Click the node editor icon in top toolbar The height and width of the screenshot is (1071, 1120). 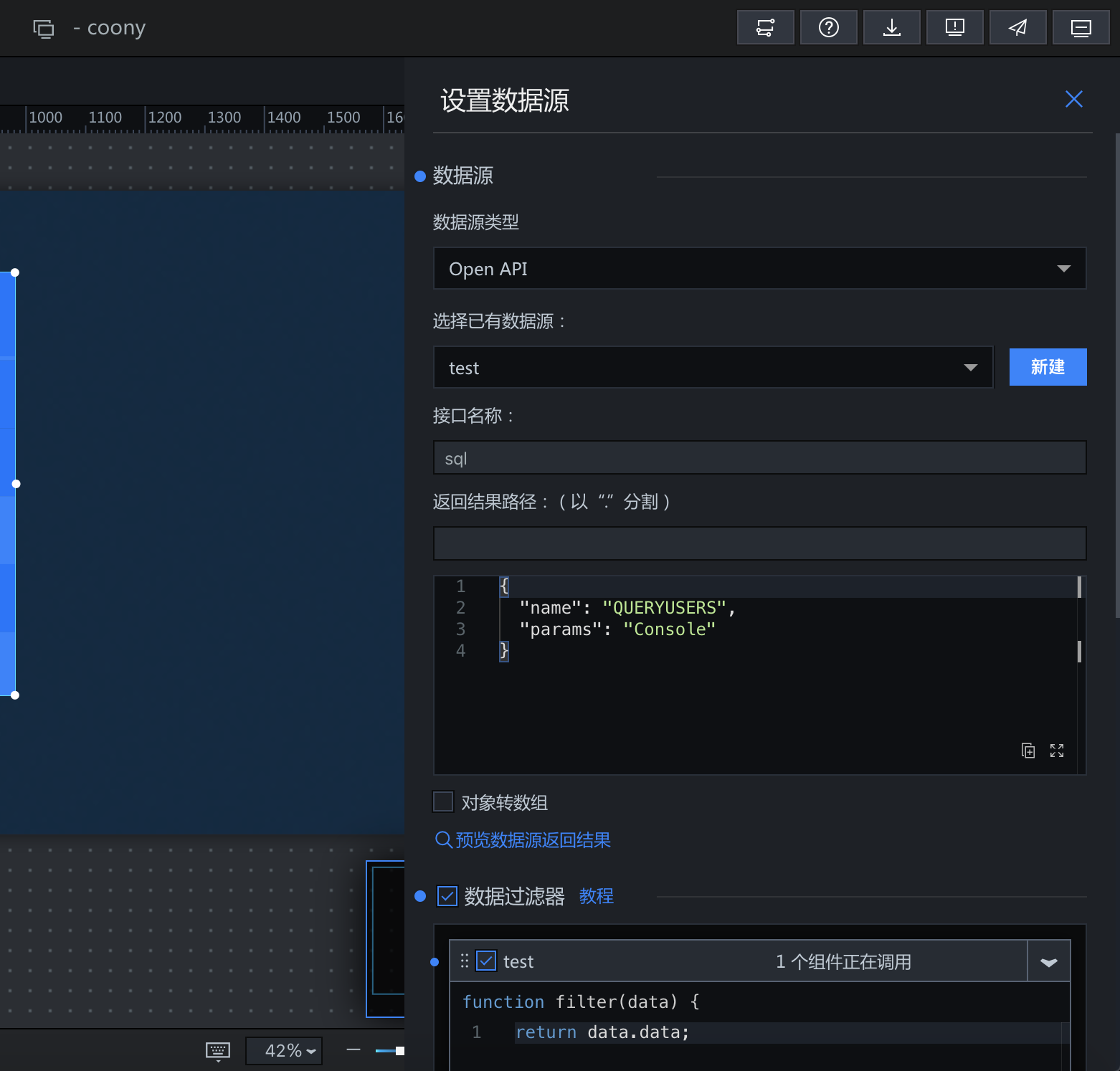coord(765,28)
